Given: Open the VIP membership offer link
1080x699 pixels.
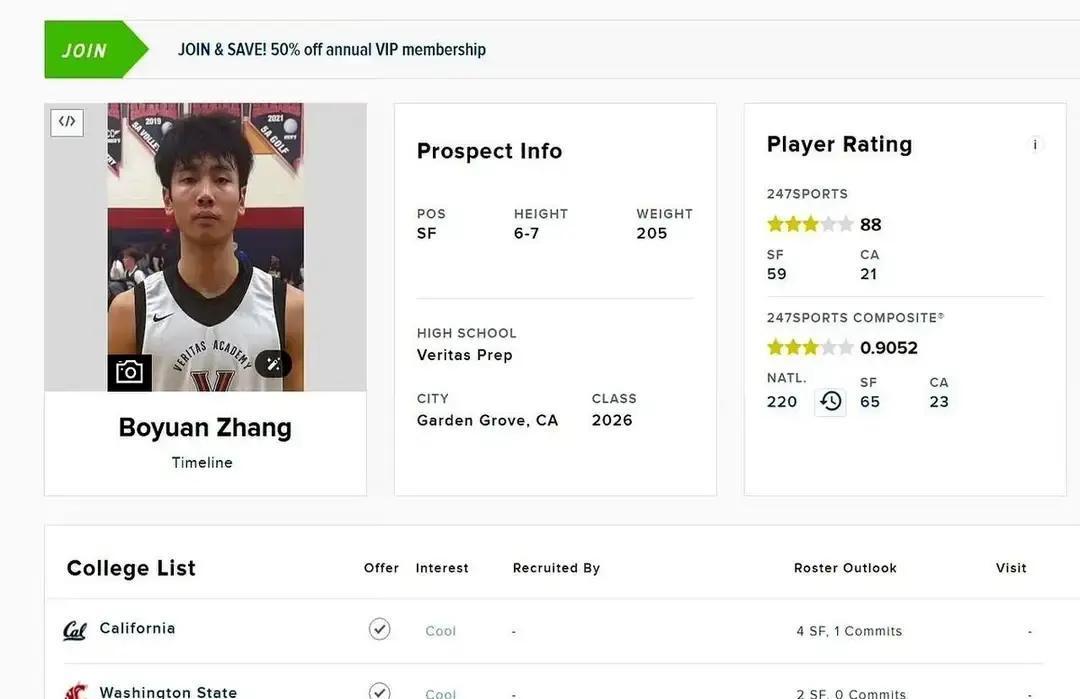Looking at the screenshot, I should point(331,49).
